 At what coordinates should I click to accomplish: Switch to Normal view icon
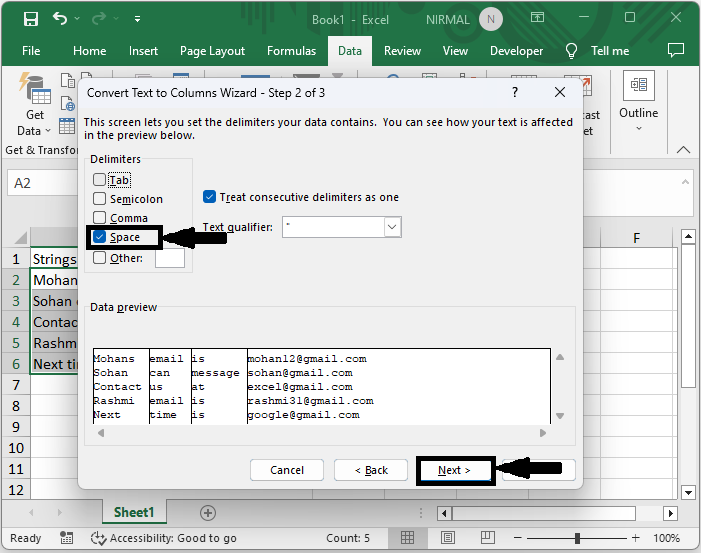(x=407, y=538)
